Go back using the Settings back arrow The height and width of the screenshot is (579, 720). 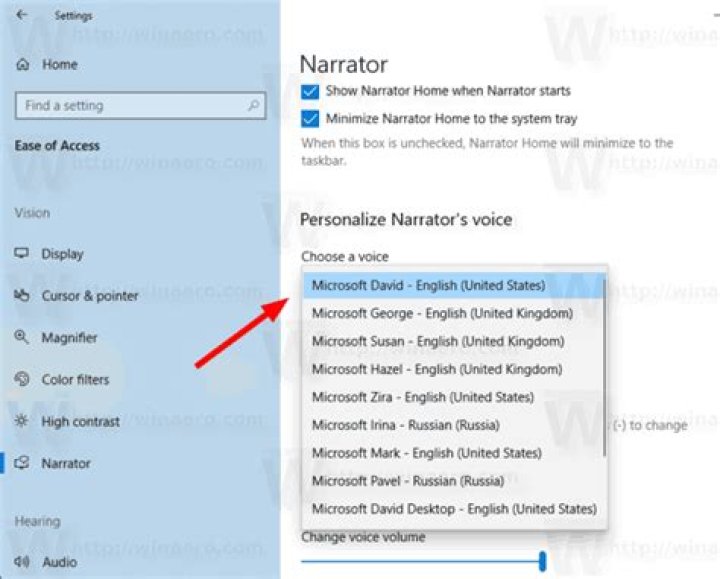22,15
